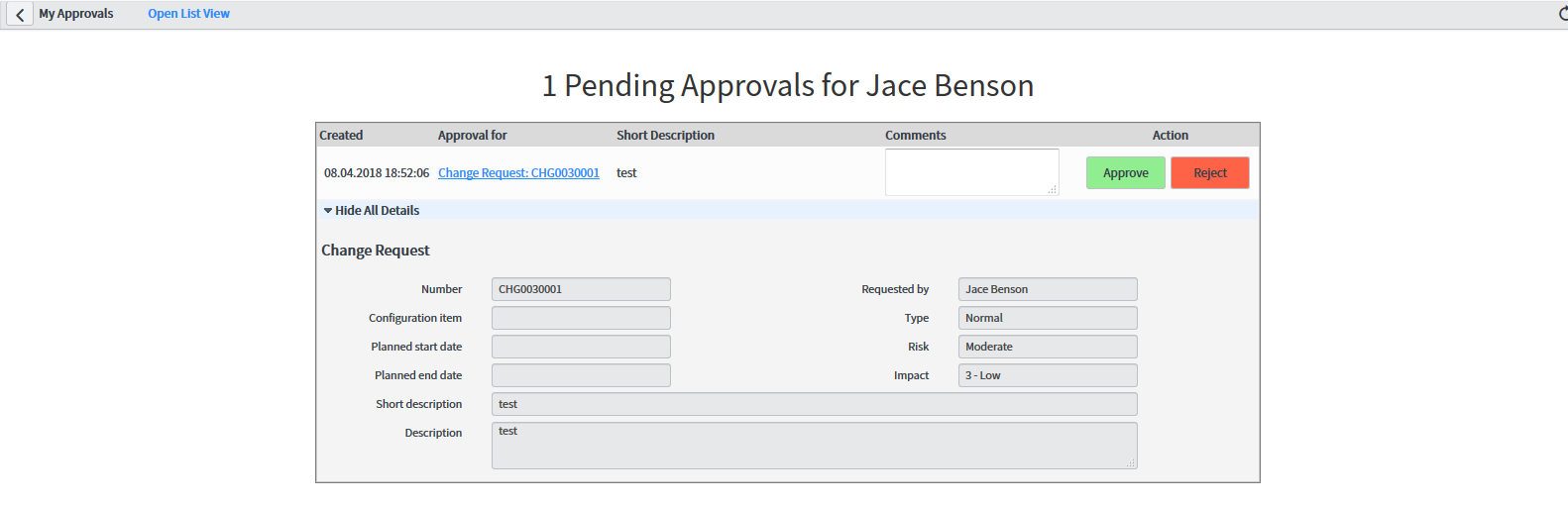Open the Risk field showing Moderate
1568x506 pixels.
[x=1047, y=347]
